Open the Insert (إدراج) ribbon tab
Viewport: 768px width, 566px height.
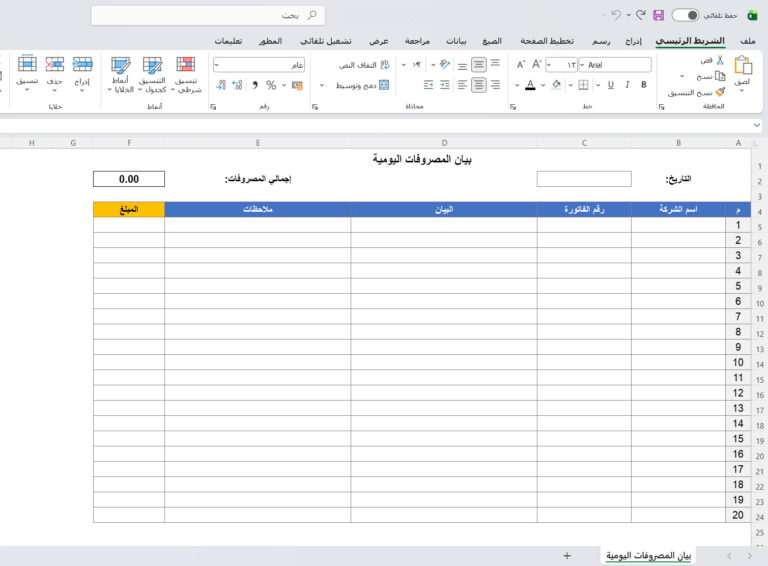(634, 41)
